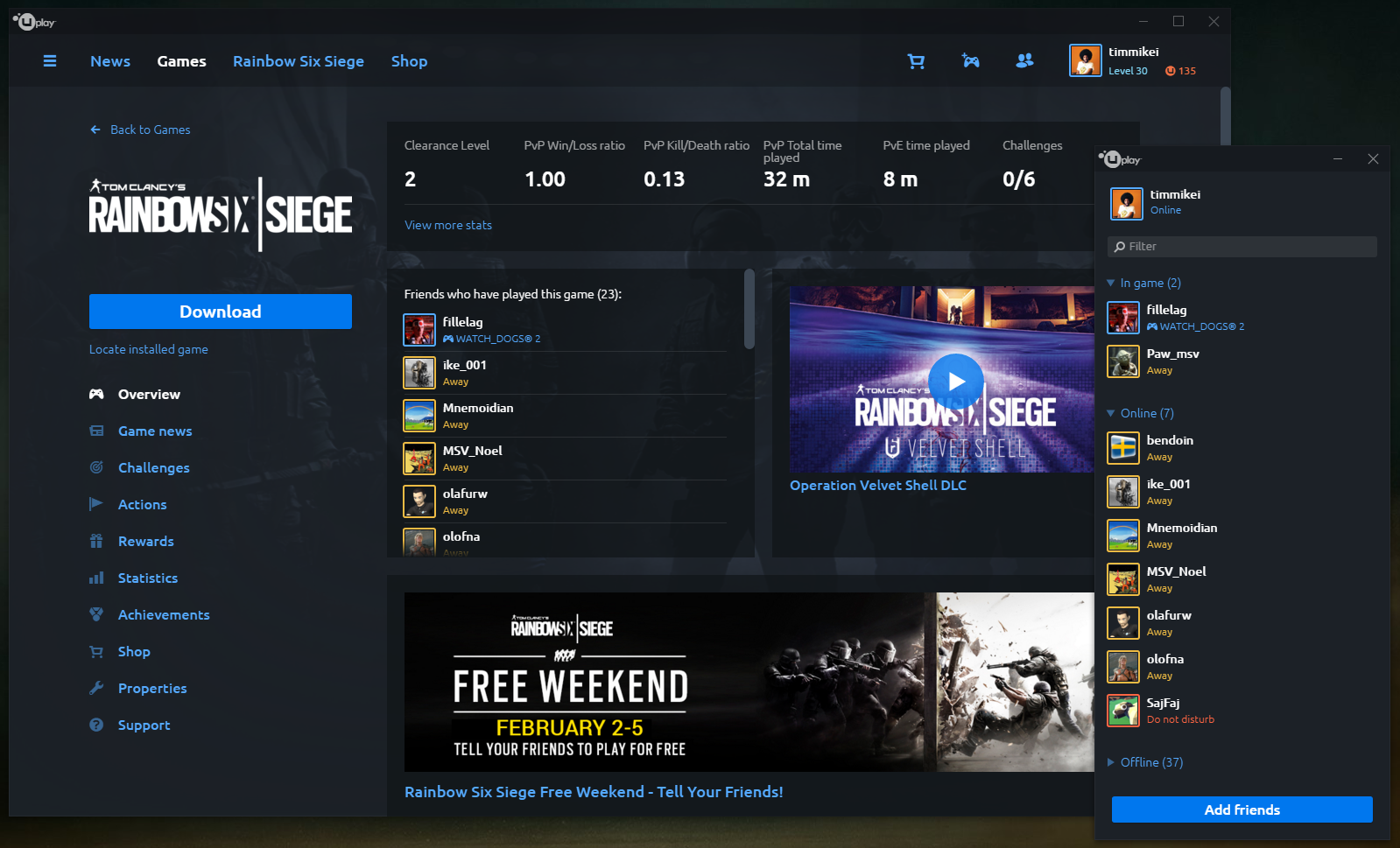Click MSV_Noel avatar in friends-played list
This screenshot has width=1400, height=848.
coord(419,458)
